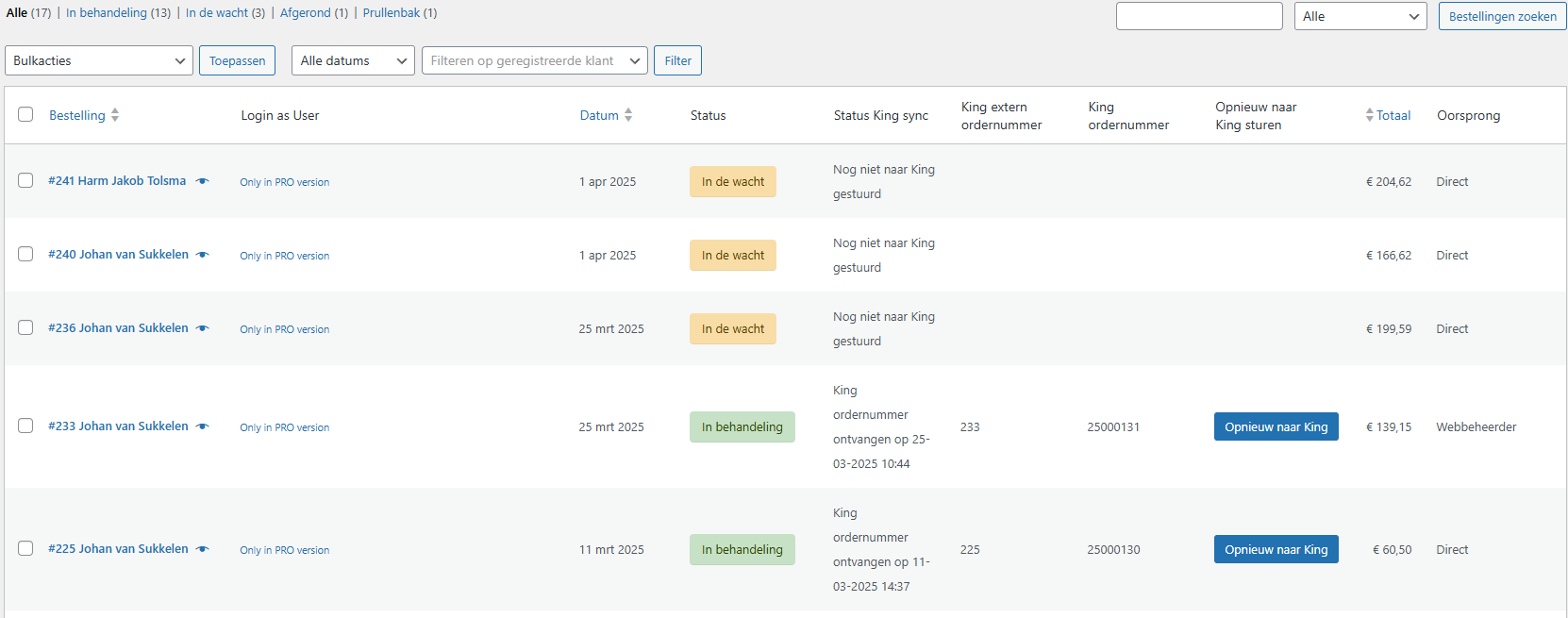Image resolution: width=1568 pixels, height=618 pixels.
Task: Select the checkbox for order #233
Action: 25,426
